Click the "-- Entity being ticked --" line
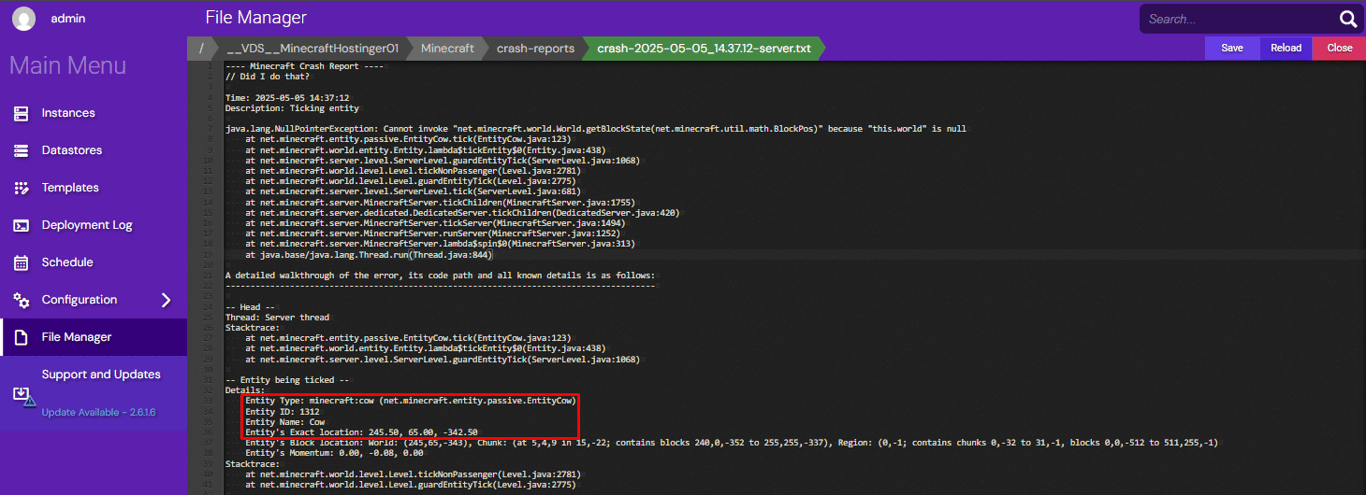The width and height of the screenshot is (1366, 495). [287, 380]
